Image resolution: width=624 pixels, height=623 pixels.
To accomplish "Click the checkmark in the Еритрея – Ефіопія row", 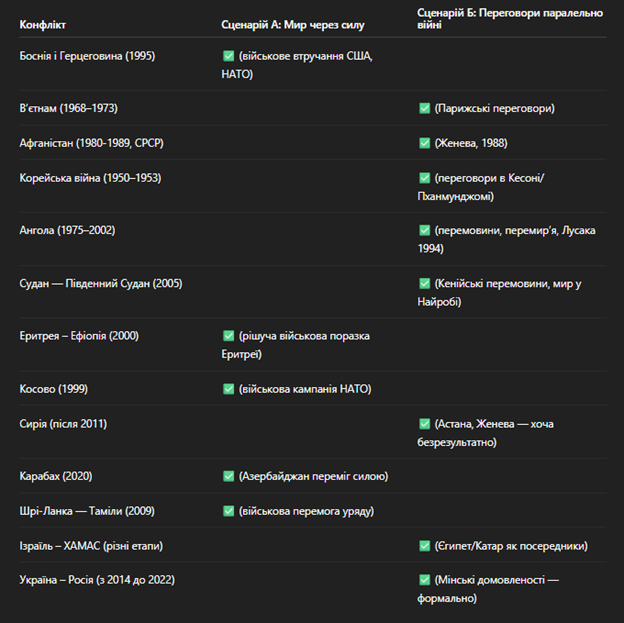I will tap(228, 336).
